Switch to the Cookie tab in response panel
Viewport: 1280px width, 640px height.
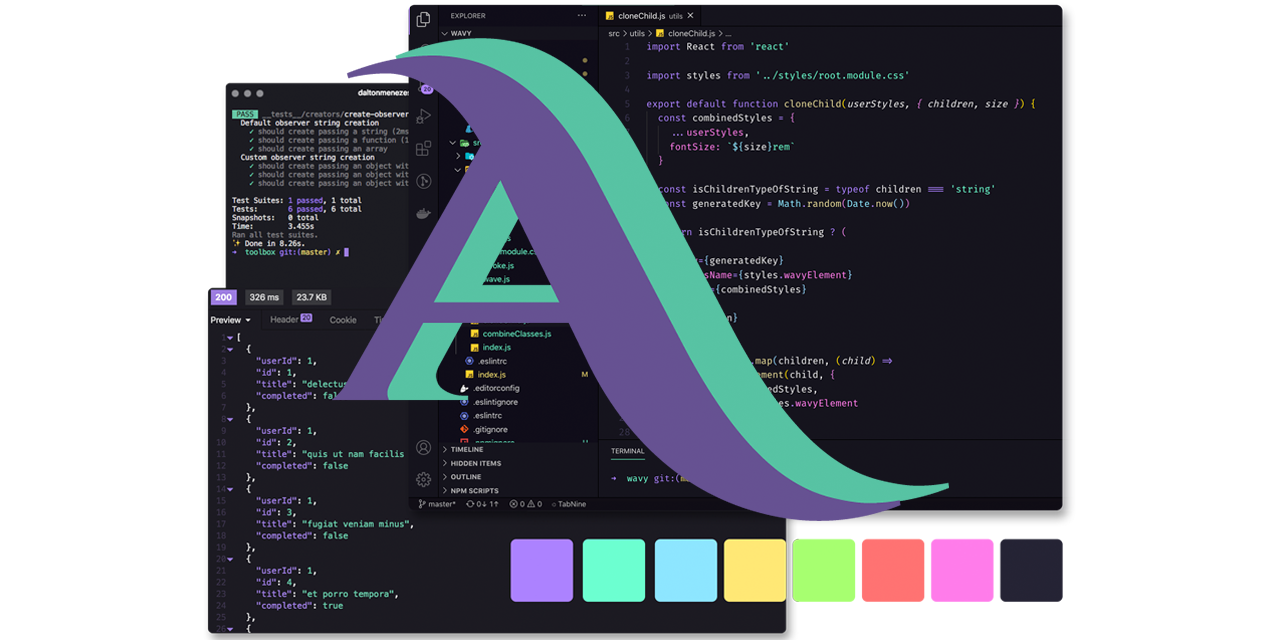(x=343, y=320)
